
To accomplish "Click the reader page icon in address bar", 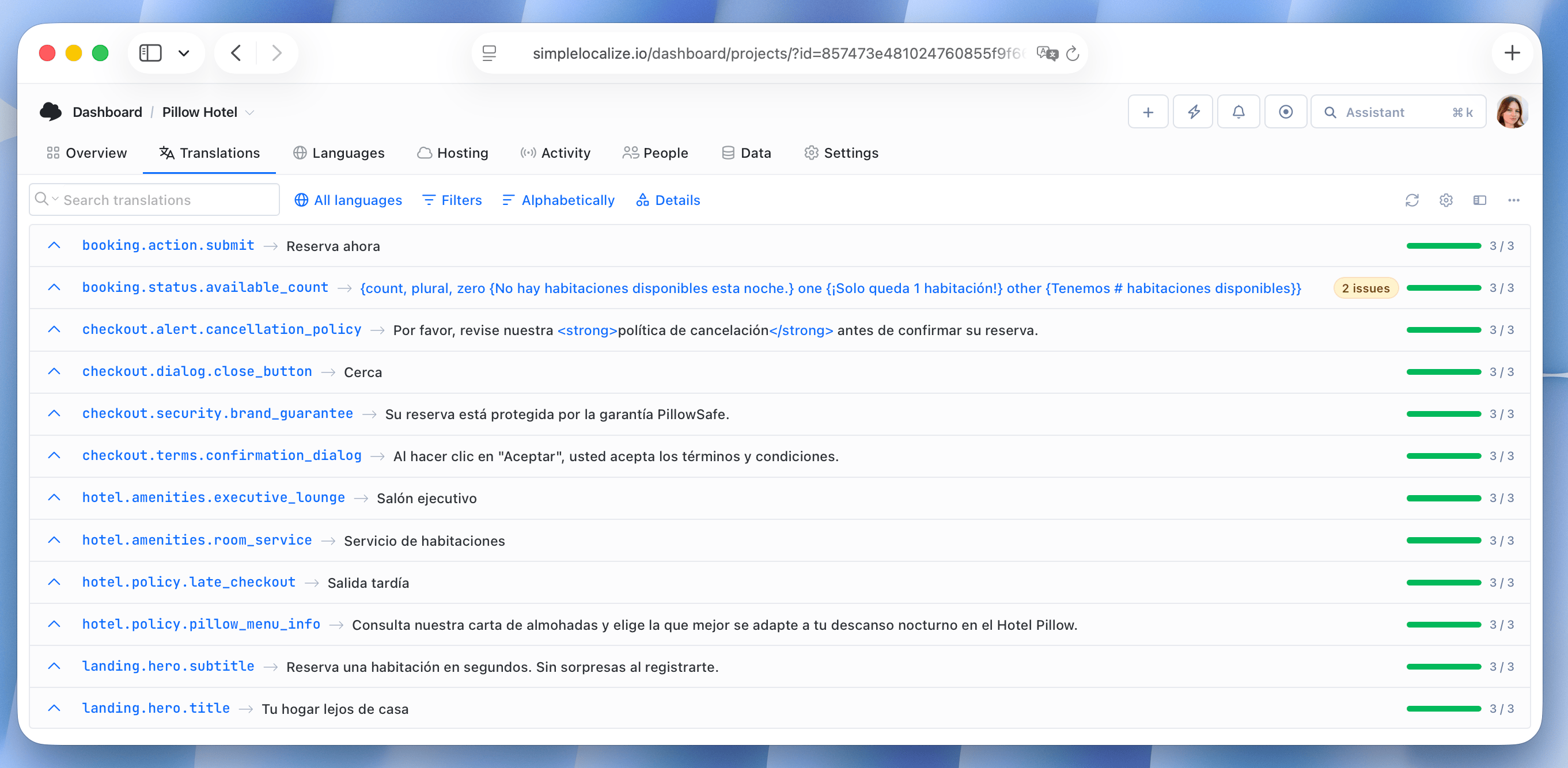I will pyautogui.click(x=490, y=54).
